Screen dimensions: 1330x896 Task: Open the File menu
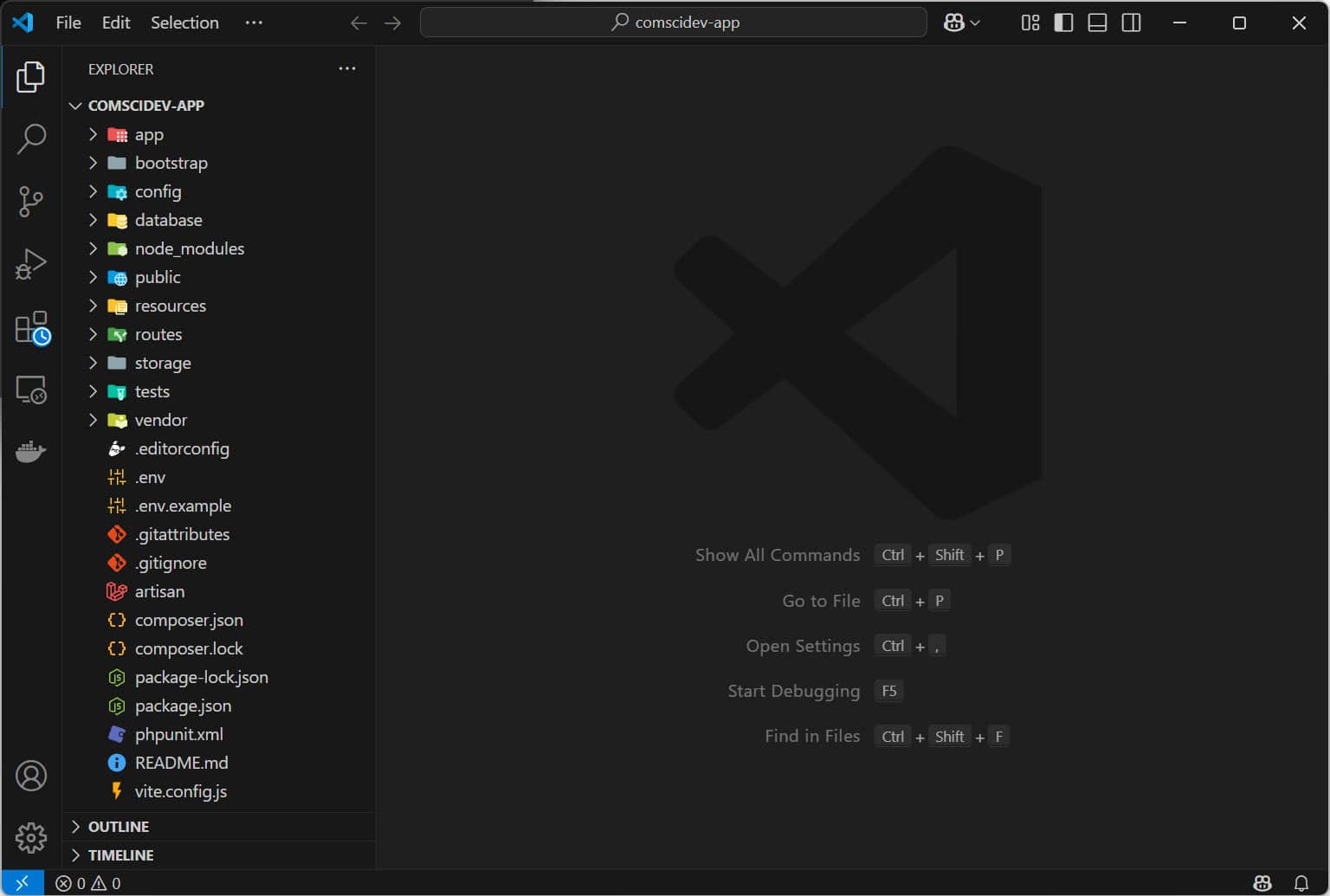tap(68, 23)
